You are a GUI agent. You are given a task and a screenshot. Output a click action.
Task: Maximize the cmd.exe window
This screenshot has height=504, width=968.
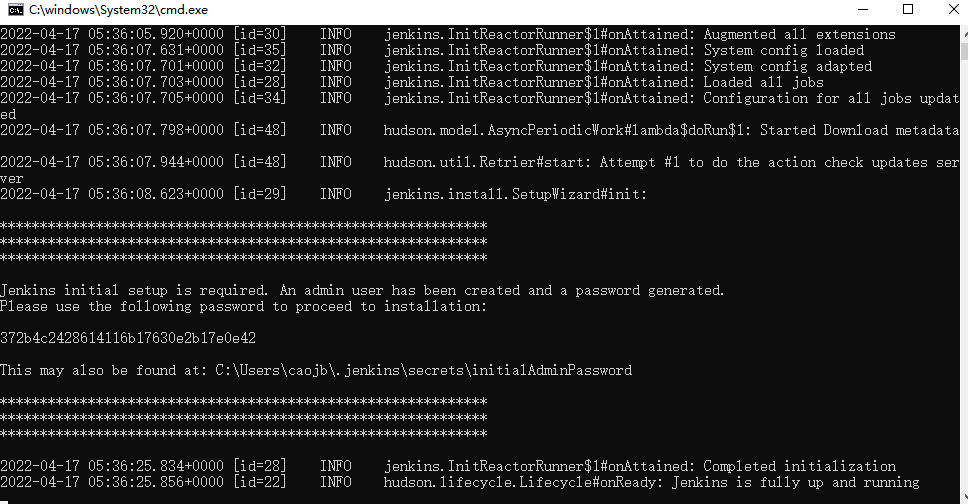pyautogui.click(x=908, y=9)
